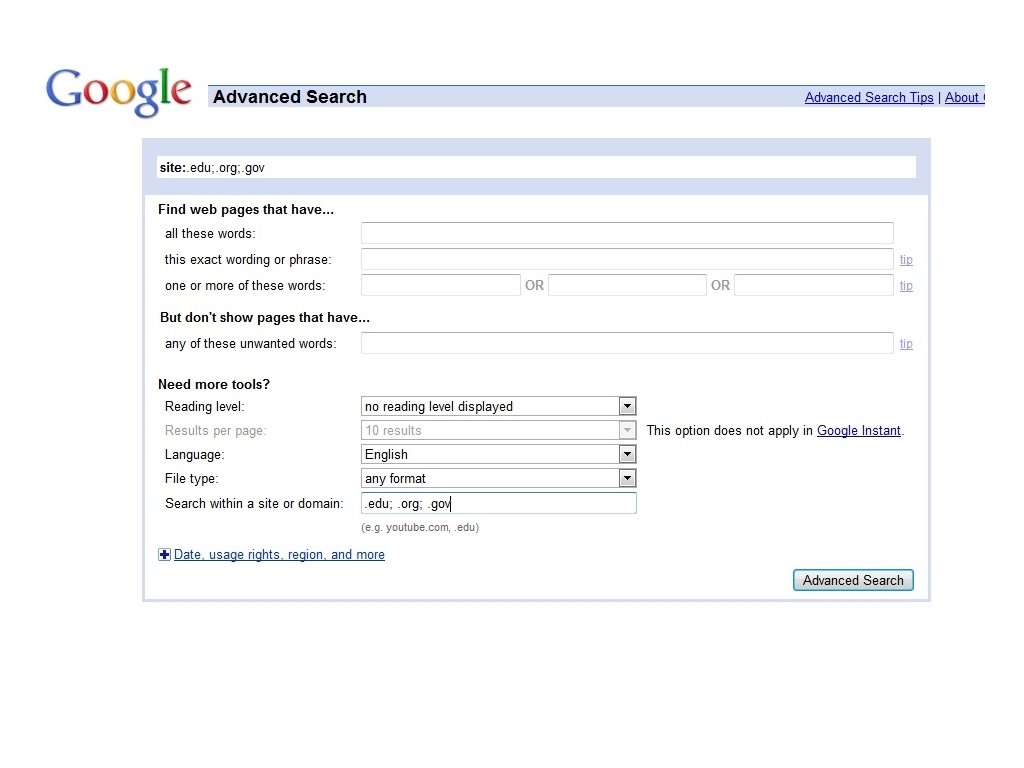Click the top query box showing site:.edu
The image size is (1024, 768).
(x=536, y=167)
